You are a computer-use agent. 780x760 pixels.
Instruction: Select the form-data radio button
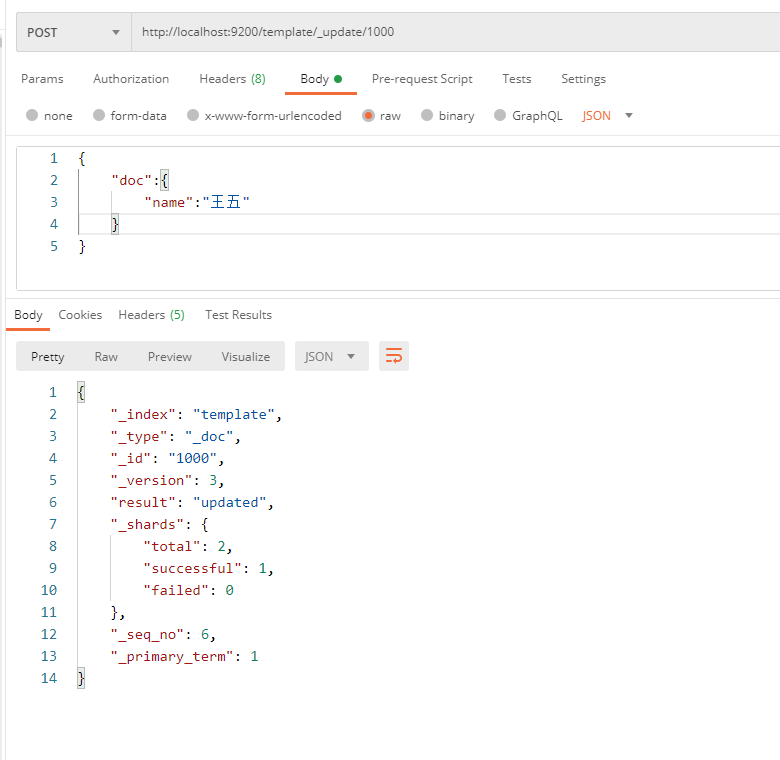98,115
